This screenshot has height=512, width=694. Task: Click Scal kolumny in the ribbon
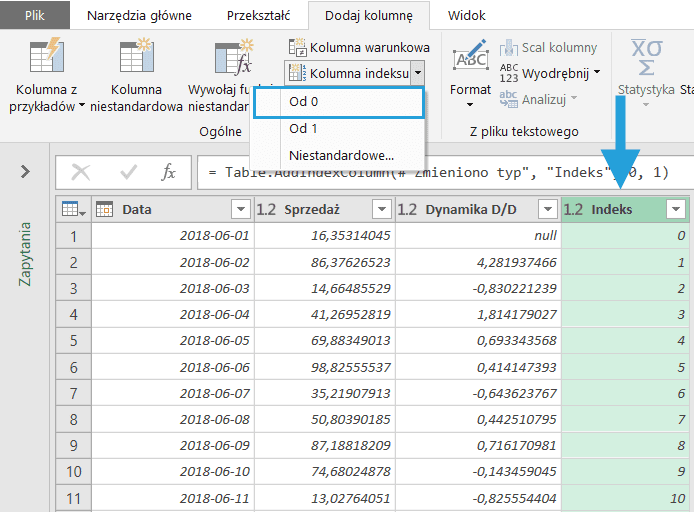pos(548,47)
